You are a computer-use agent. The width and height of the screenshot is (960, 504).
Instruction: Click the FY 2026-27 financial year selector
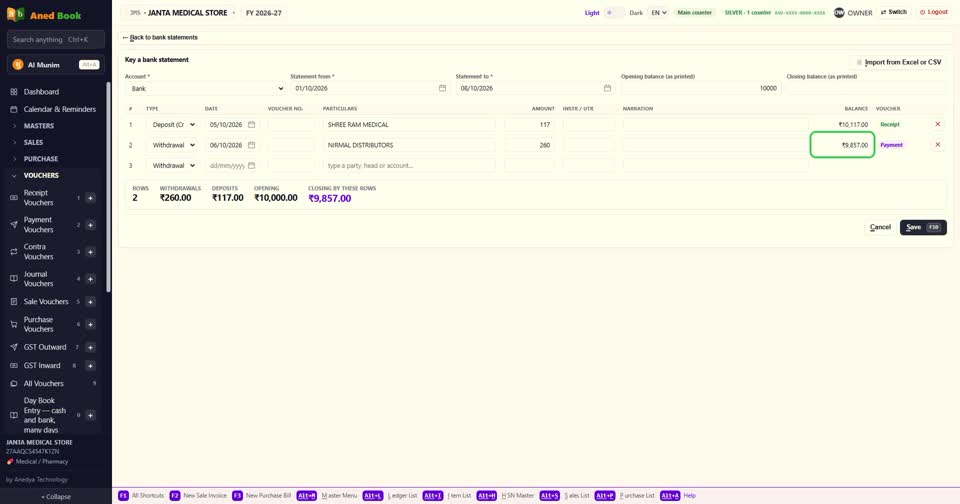point(264,13)
